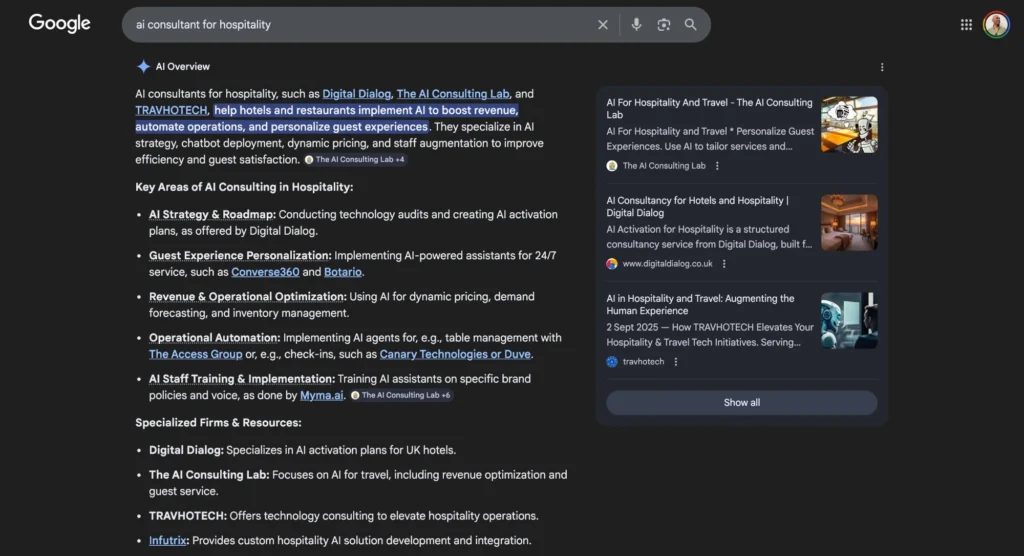Click the travhotech source favicon

(612, 362)
